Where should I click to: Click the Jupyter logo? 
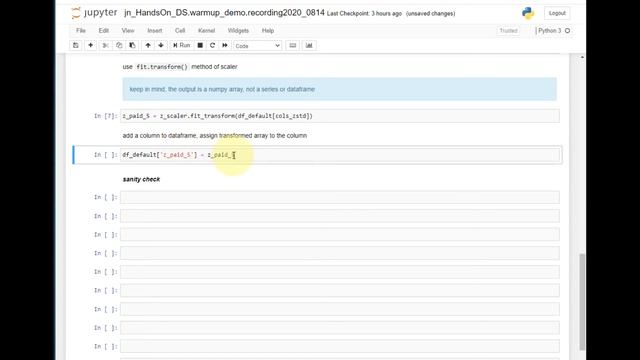point(94,13)
